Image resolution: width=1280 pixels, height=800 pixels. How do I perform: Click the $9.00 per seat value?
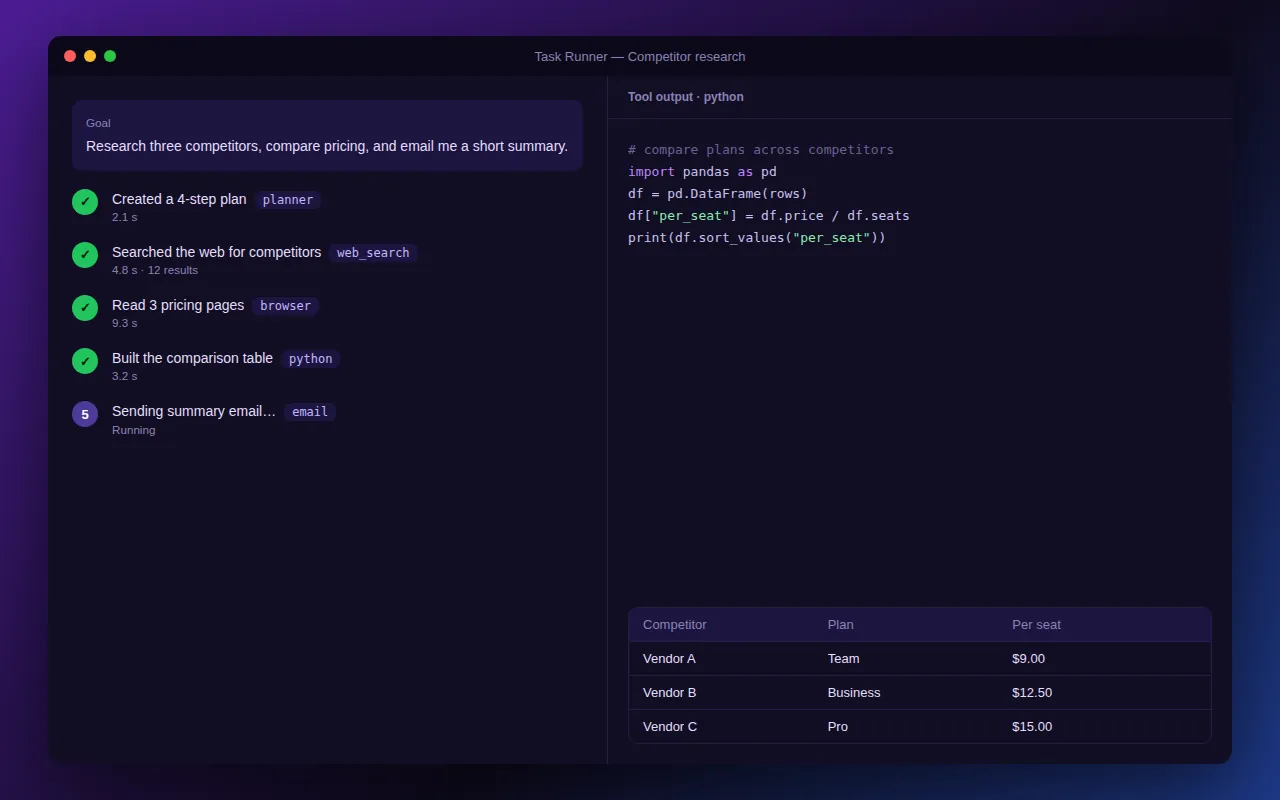coord(1028,659)
